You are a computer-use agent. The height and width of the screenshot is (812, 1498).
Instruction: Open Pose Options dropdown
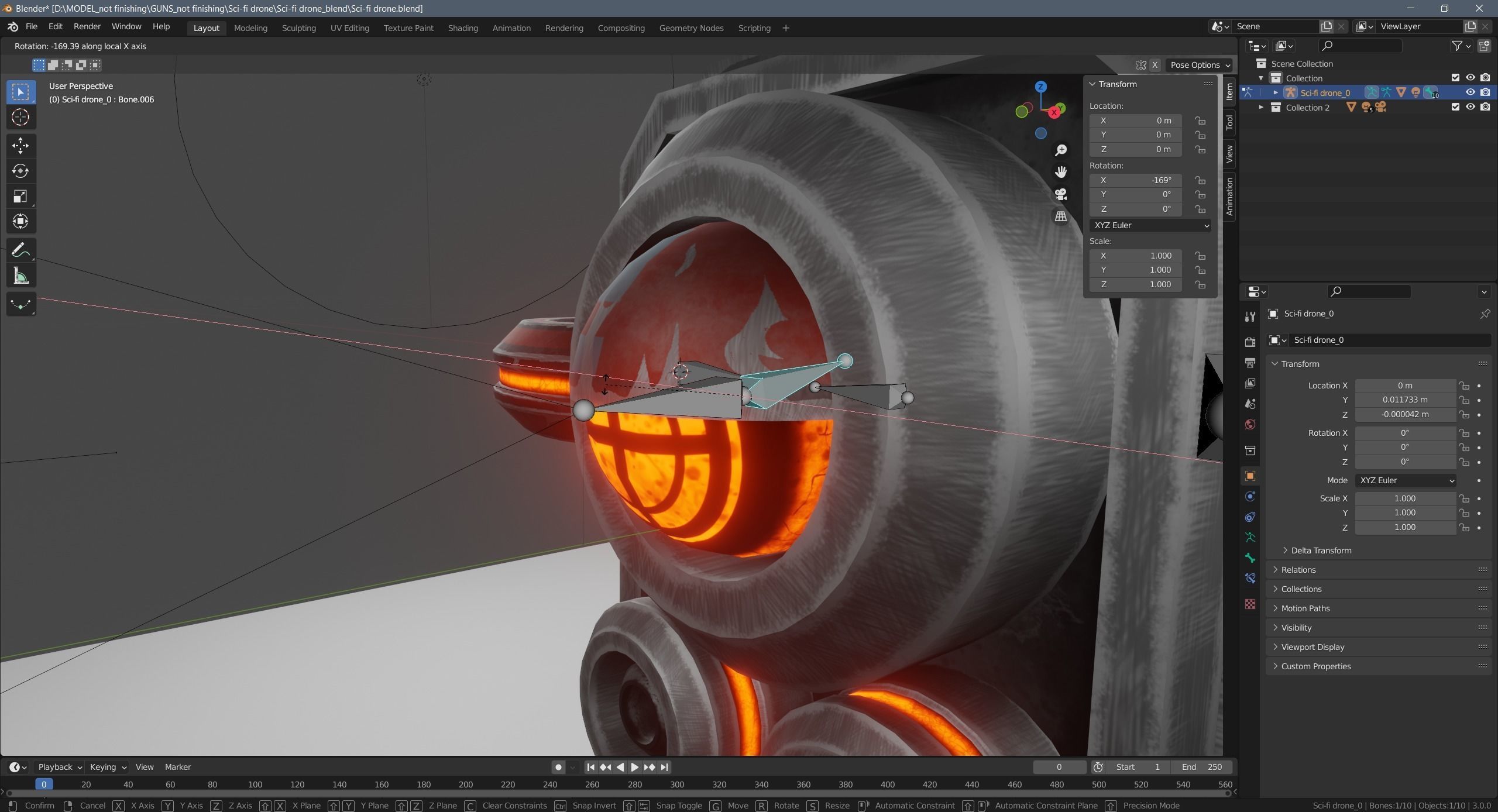pyautogui.click(x=1200, y=65)
